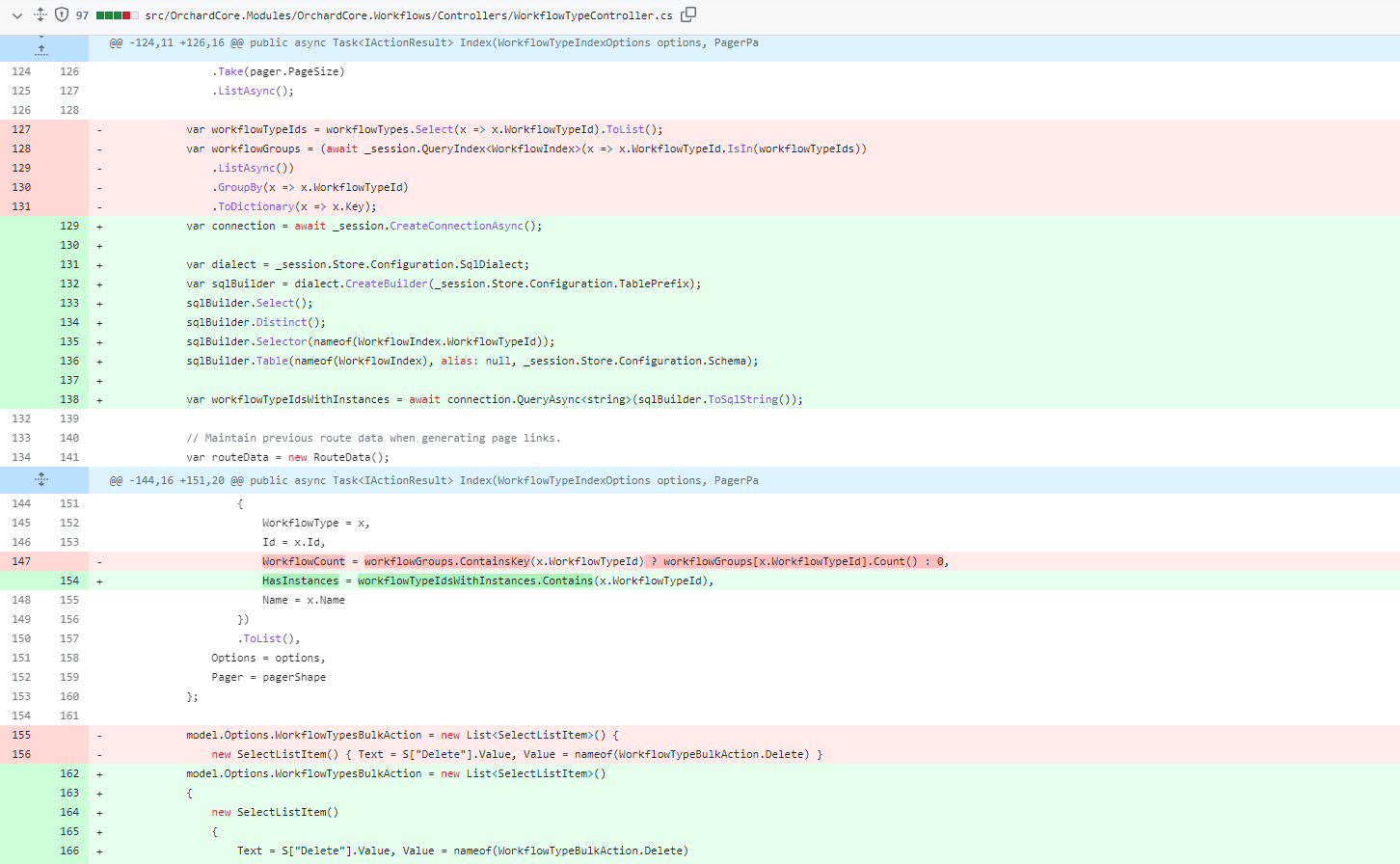
Task: Click the 'Options = options,' code line
Action: tap(269, 658)
